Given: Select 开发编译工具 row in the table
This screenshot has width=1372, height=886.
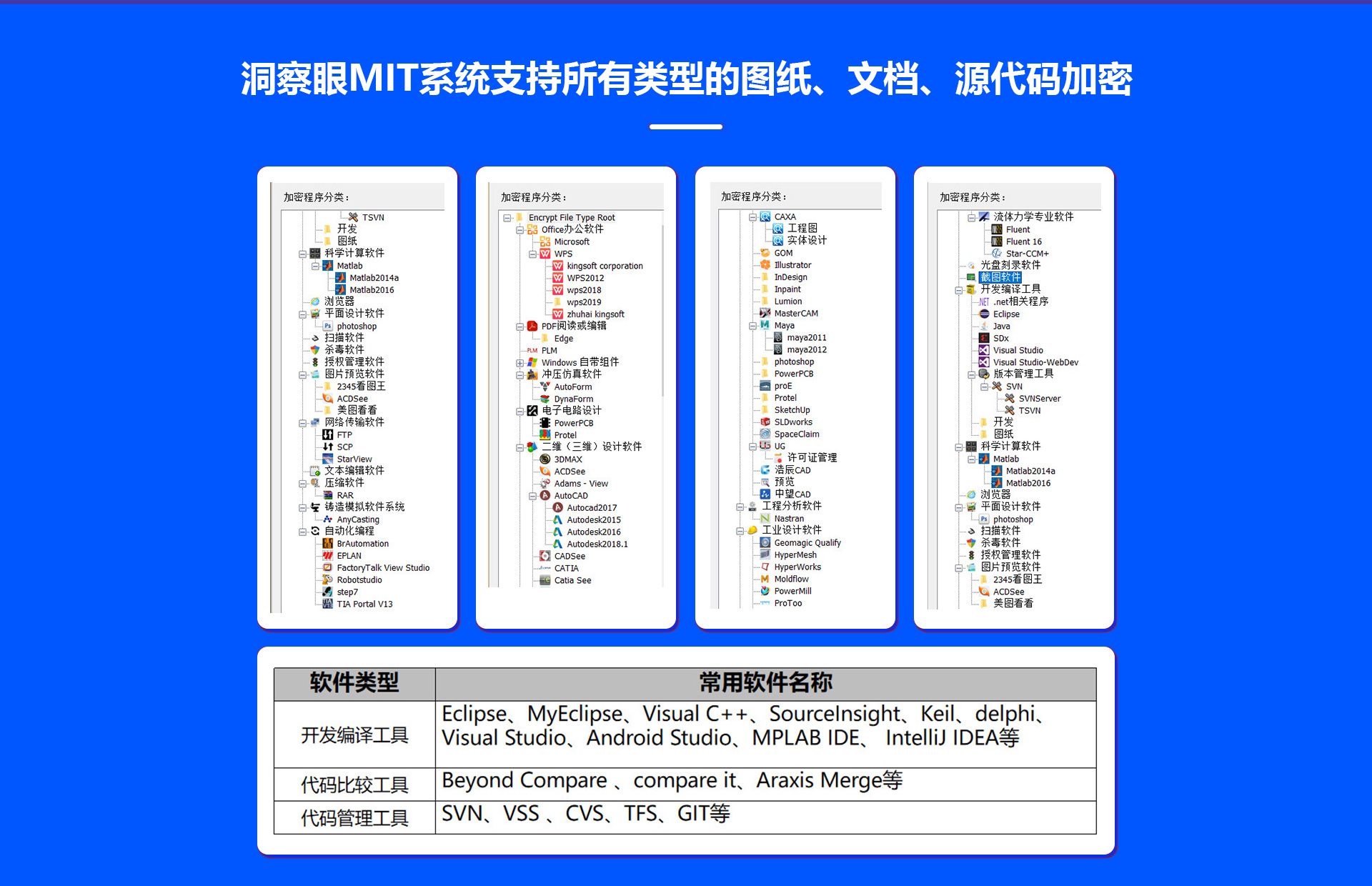Looking at the screenshot, I should [687, 768].
